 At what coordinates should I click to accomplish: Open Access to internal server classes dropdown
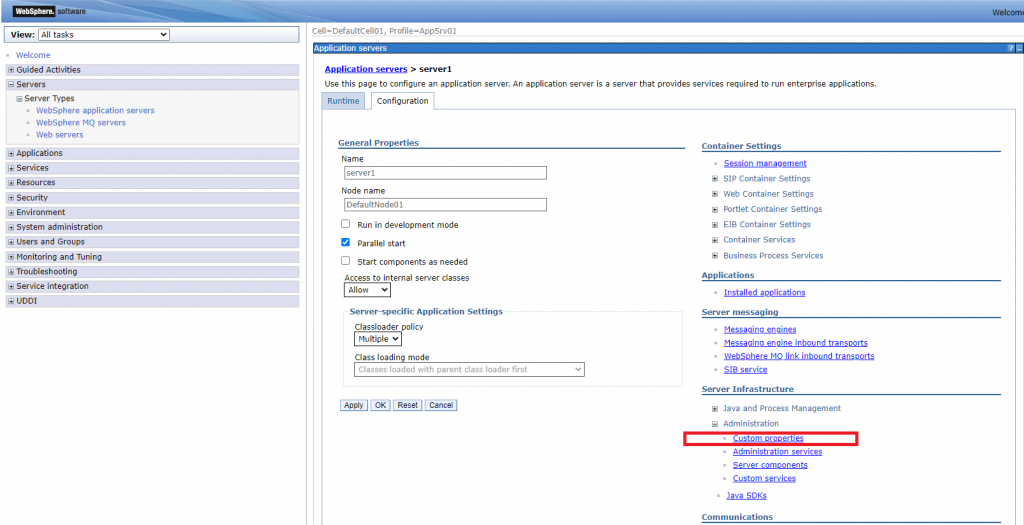[x=367, y=289]
